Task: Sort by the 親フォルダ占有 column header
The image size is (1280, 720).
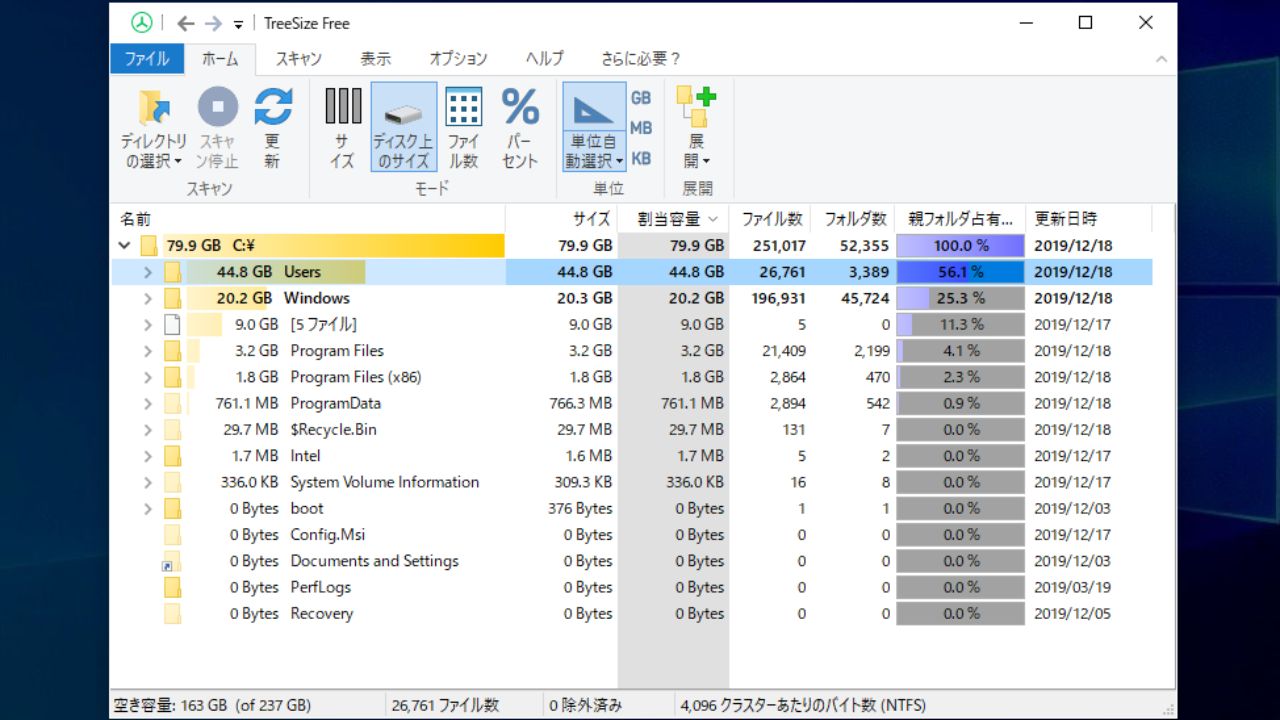Action: point(961,219)
